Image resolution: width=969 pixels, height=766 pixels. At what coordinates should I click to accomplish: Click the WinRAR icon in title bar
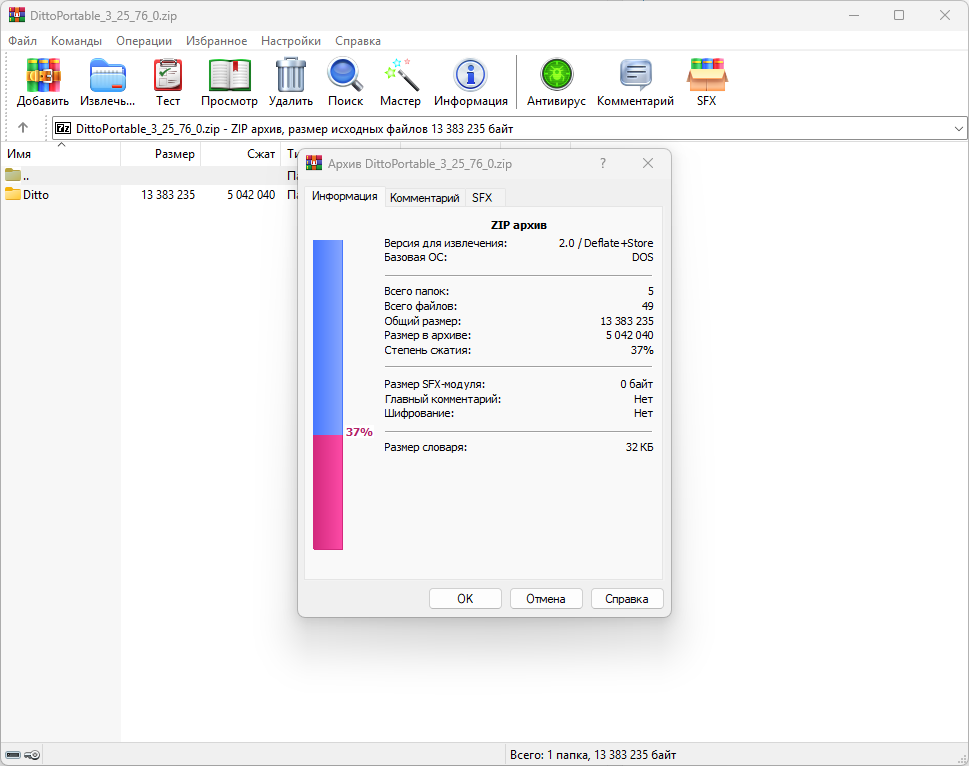pyautogui.click(x=17, y=15)
